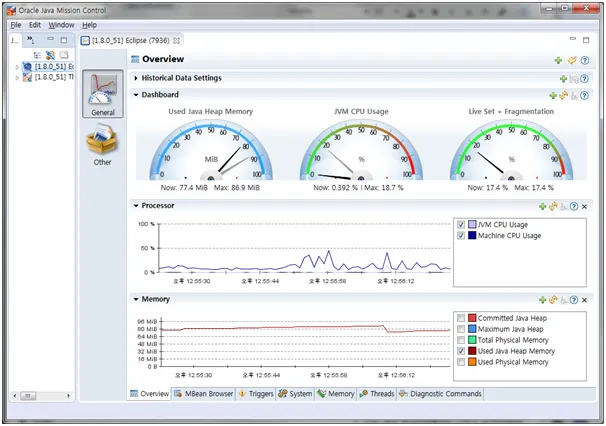Maximize the JVM Browser panel

click(64, 40)
